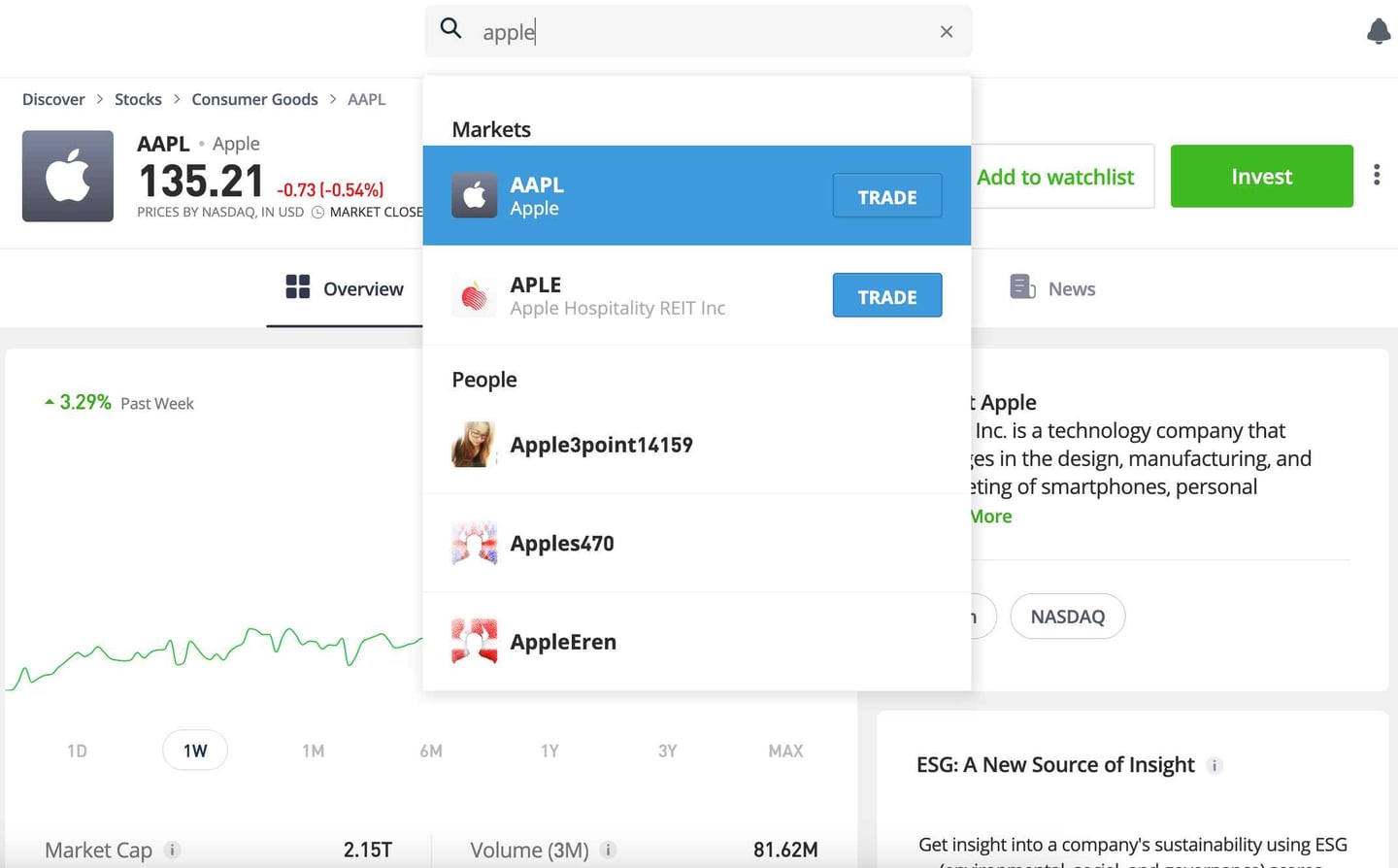The height and width of the screenshot is (868, 1398).
Task: Open the Discover breadcrumb link
Action: [53, 98]
